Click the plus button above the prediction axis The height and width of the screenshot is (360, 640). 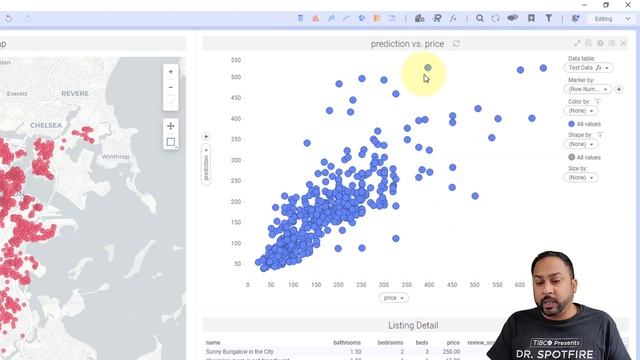click(206, 136)
